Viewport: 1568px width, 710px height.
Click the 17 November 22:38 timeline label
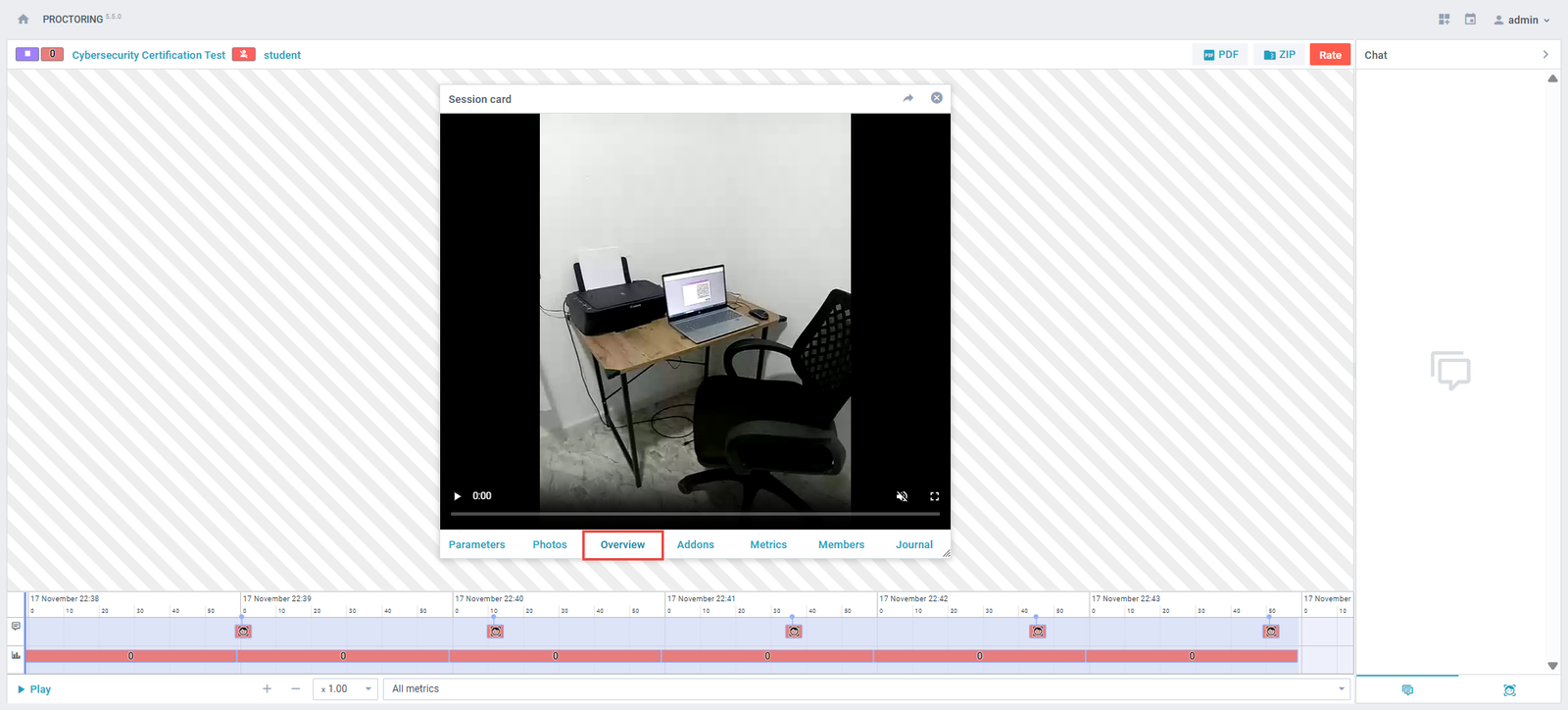(65, 598)
